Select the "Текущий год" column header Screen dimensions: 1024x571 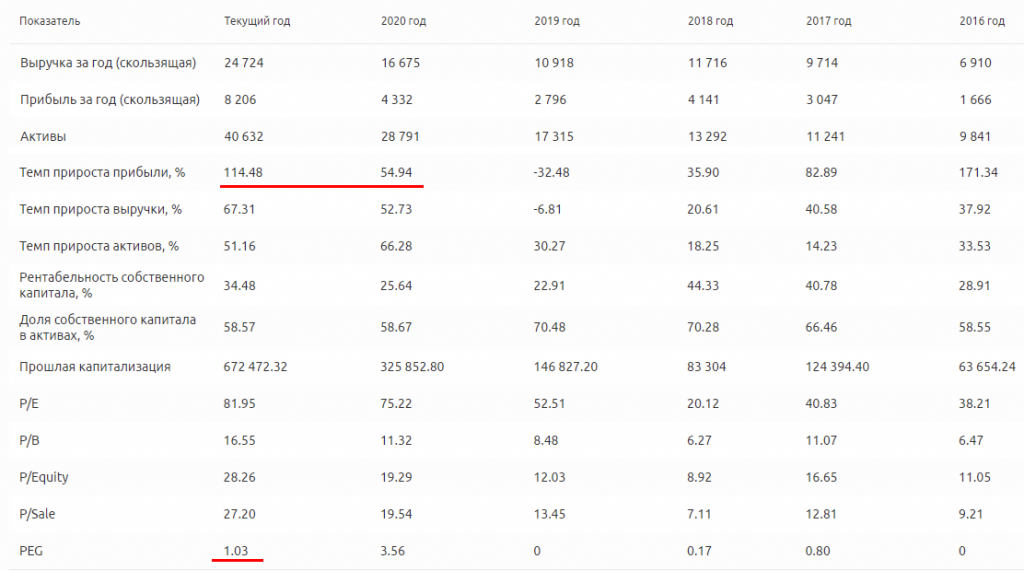coord(257,21)
